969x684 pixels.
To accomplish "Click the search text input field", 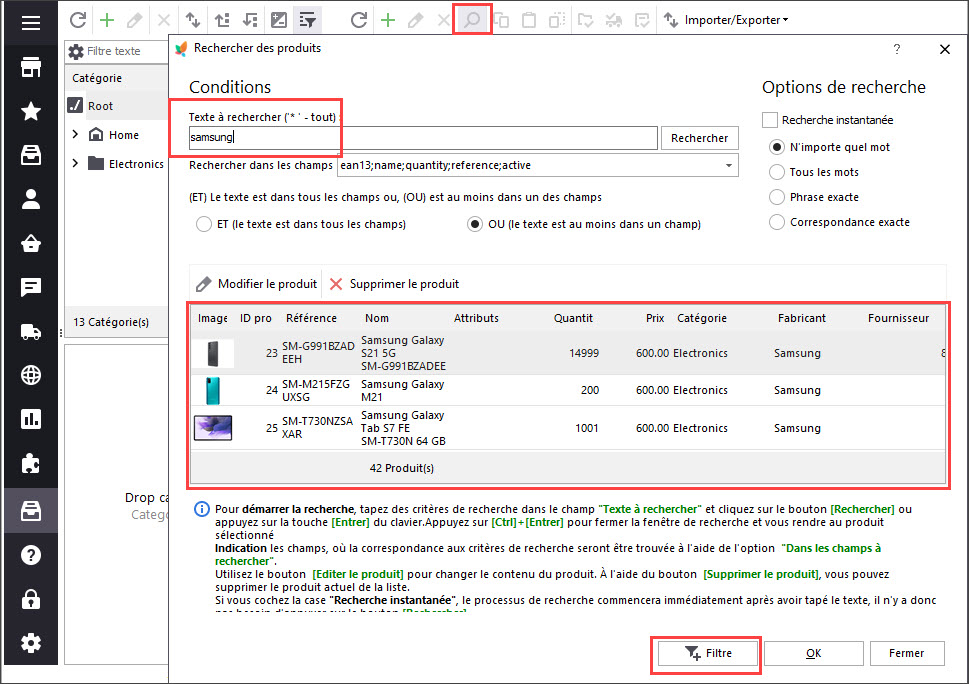I will [x=423, y=138].
